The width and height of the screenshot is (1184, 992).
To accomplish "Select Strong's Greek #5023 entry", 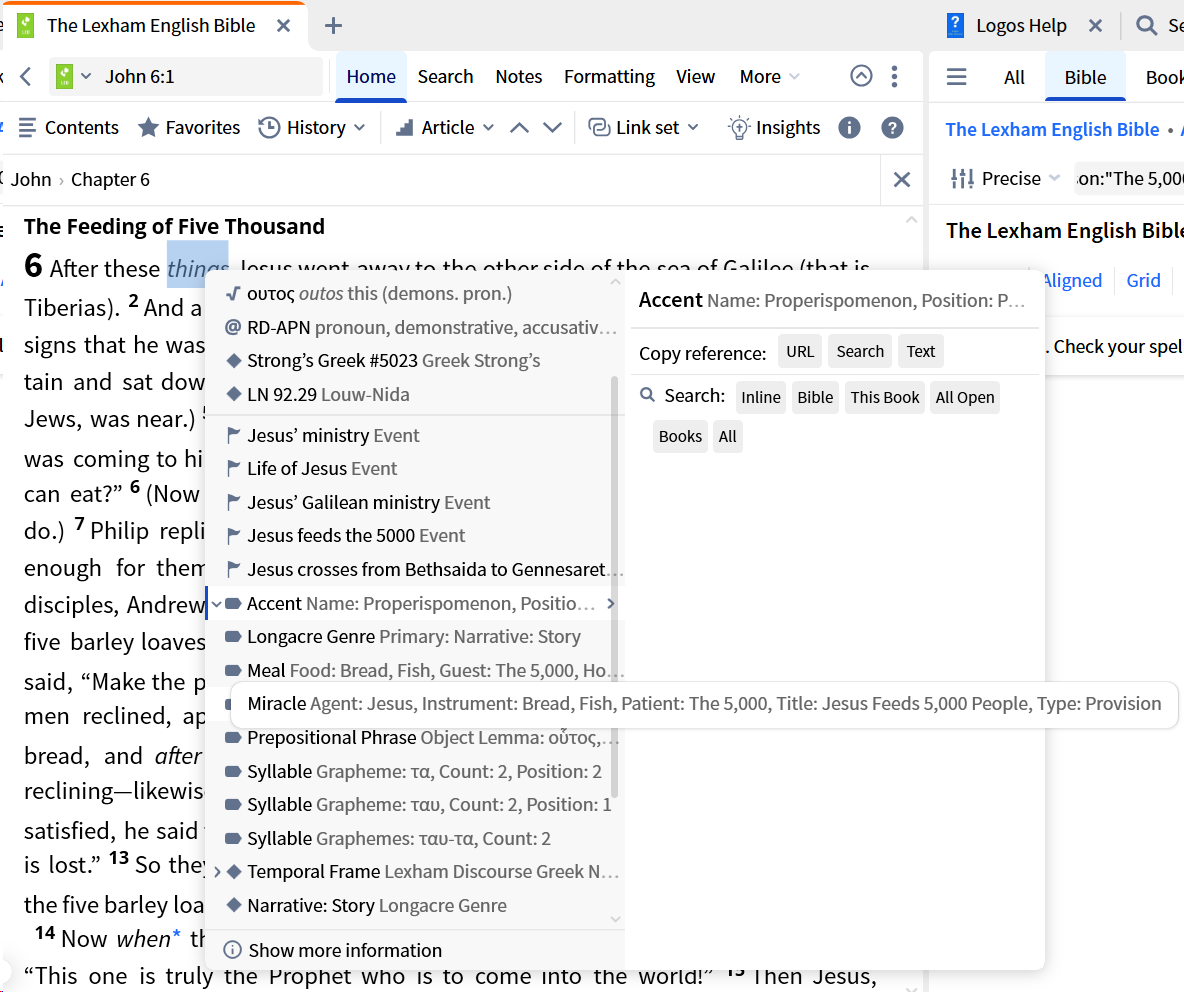I will 415,361.
